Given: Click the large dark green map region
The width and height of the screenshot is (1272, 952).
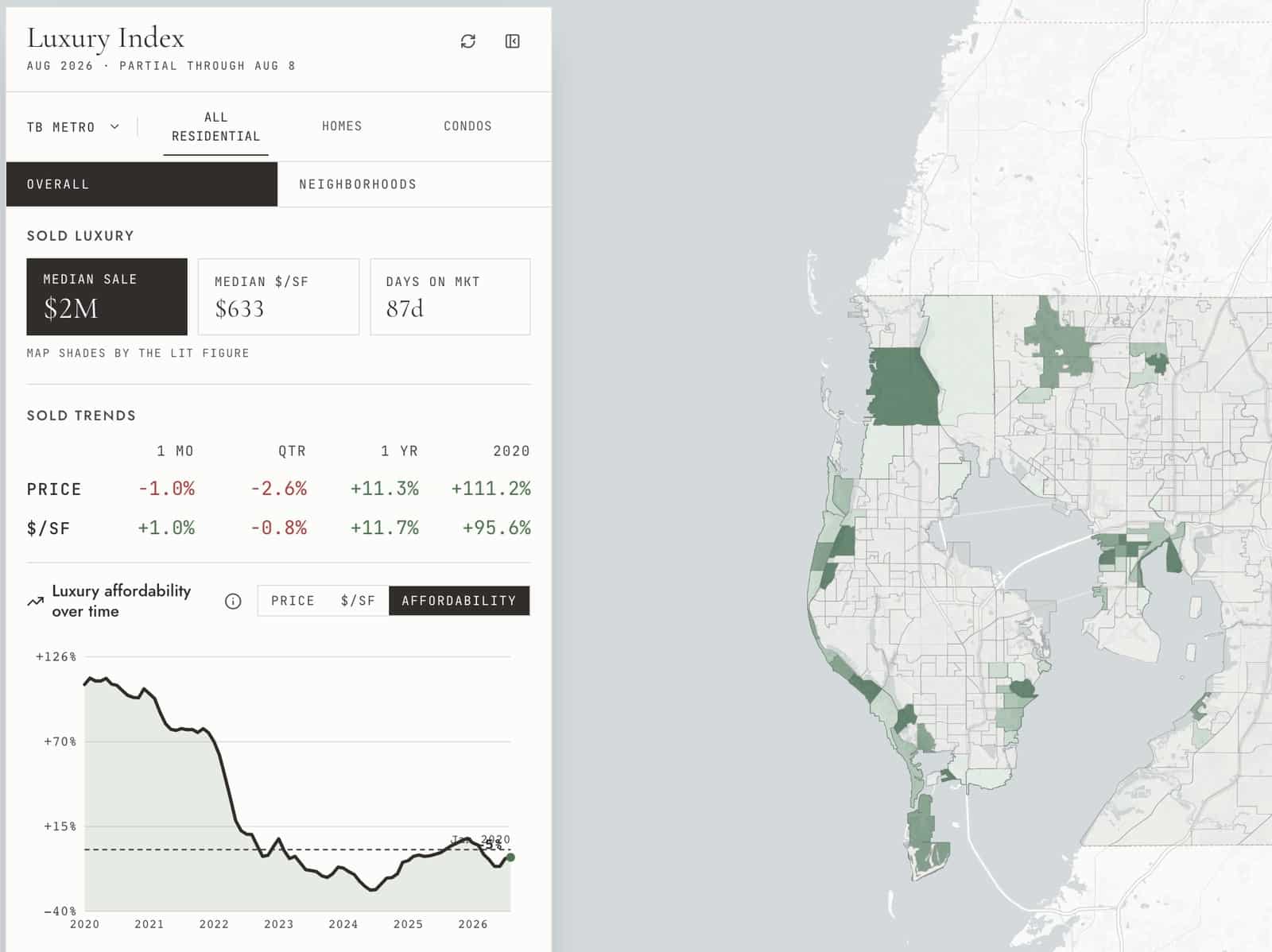Looking at the screenshot, I should coord(903,387).
